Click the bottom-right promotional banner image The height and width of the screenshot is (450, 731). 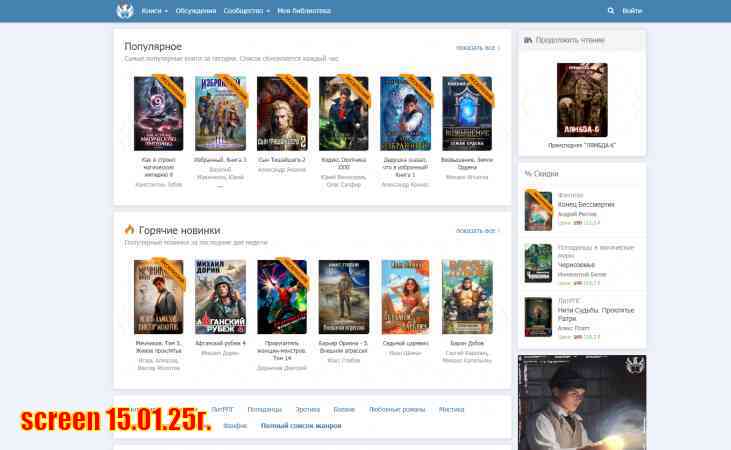coord(581,402)
